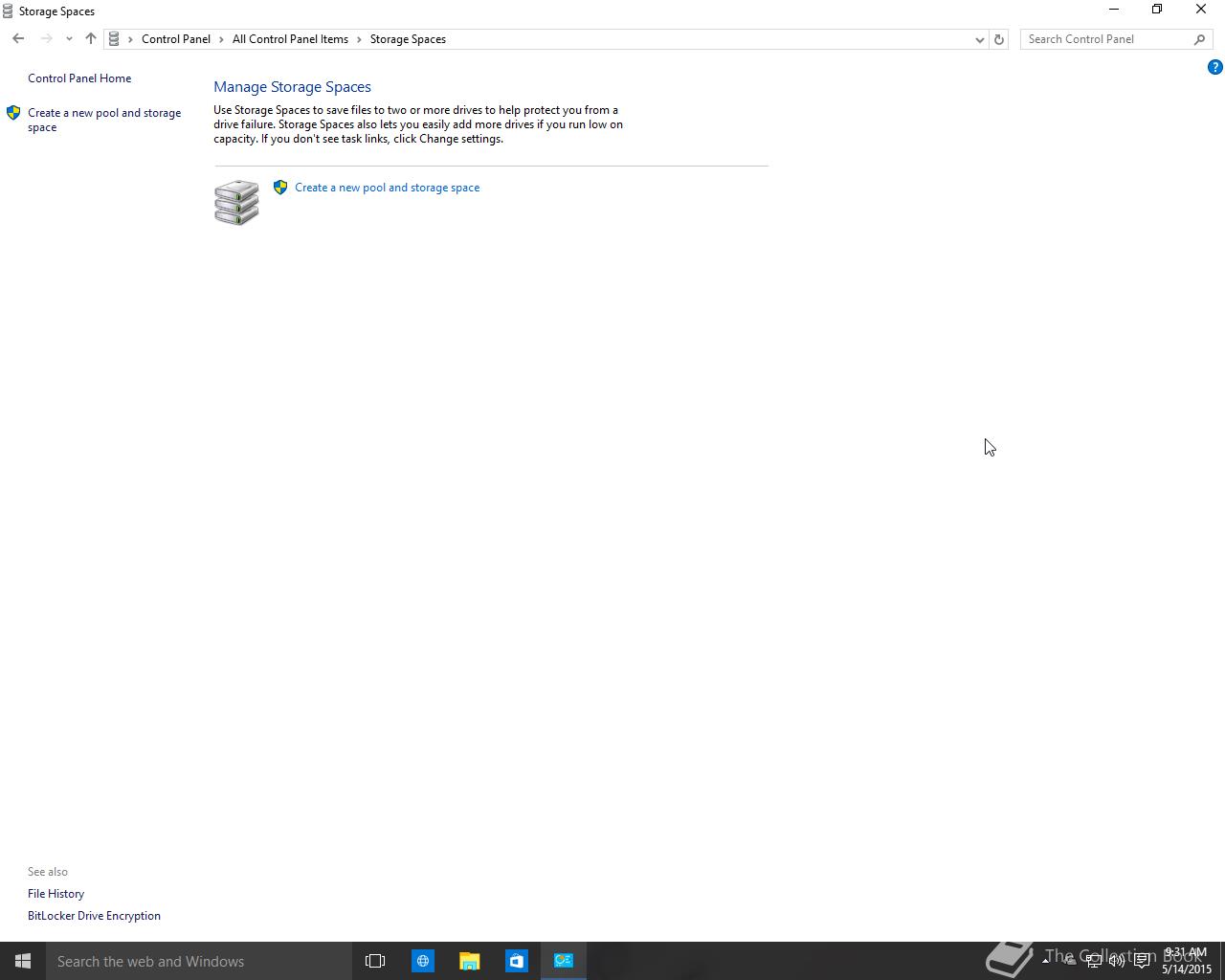This screenshot has width=1225, height=980.
Task: Click the shield icon beside main create link
Action: [x=280, y=188]
